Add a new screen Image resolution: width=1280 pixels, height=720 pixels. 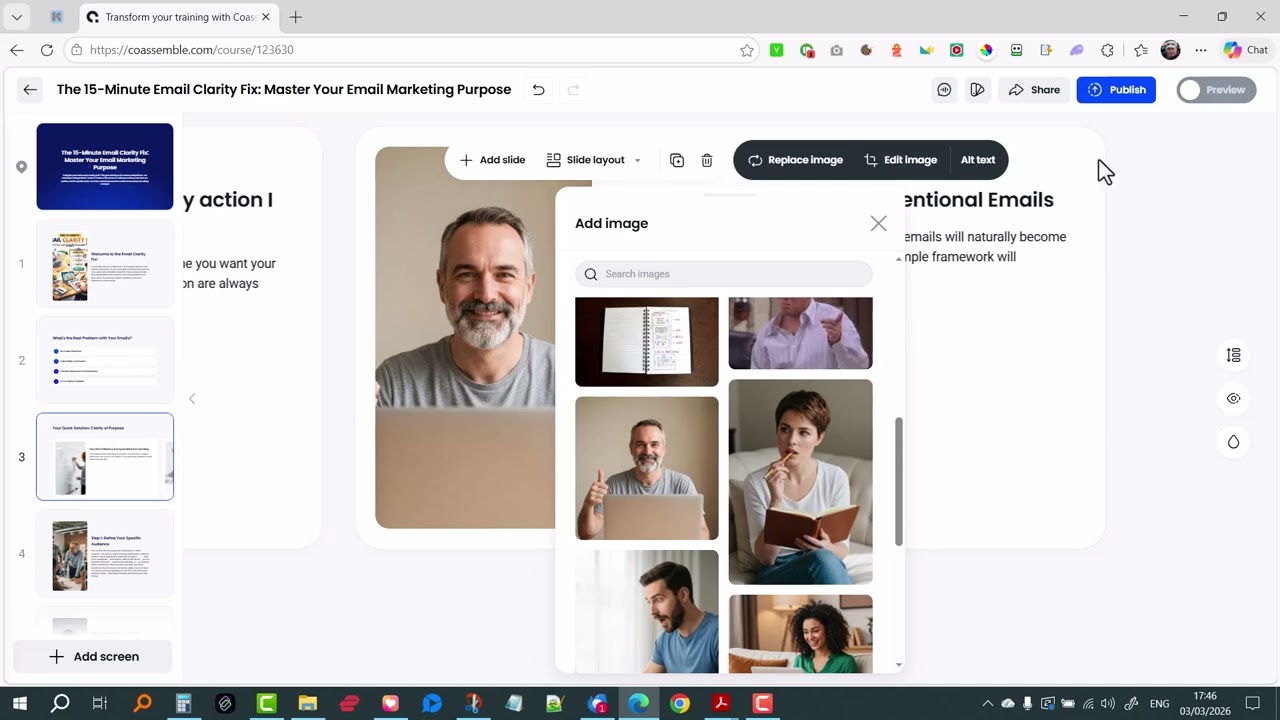pos(93,657)
